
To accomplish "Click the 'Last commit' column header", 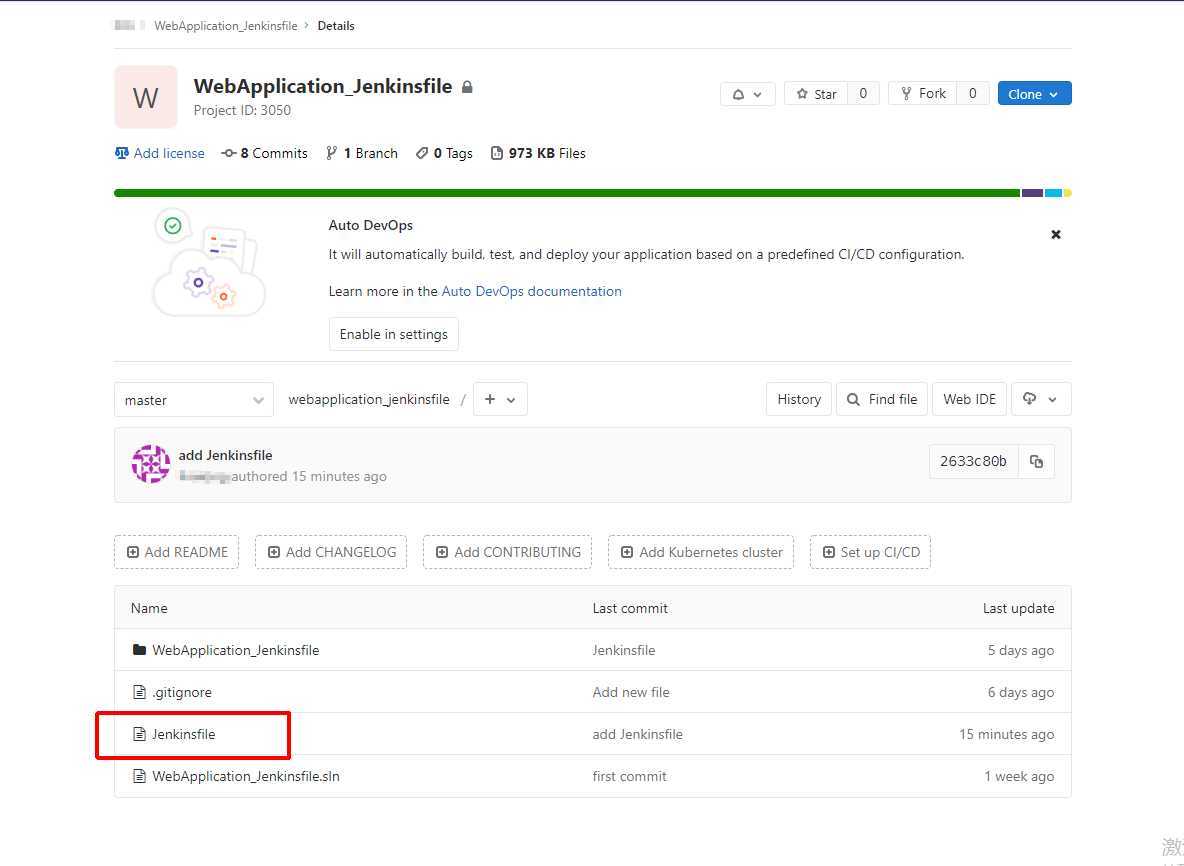I will [630, 608].
